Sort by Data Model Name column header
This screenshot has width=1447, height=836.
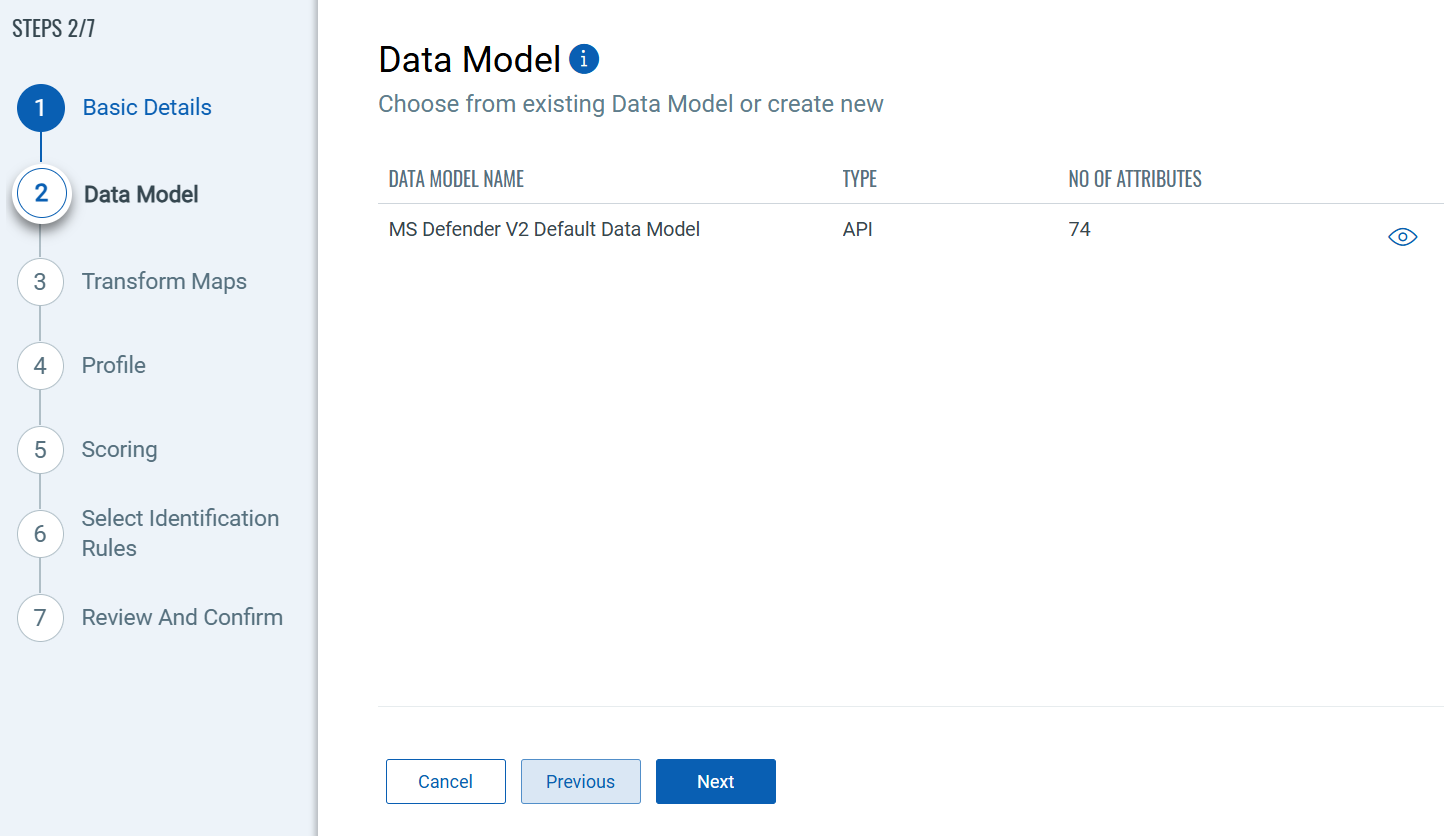[456, 180]
